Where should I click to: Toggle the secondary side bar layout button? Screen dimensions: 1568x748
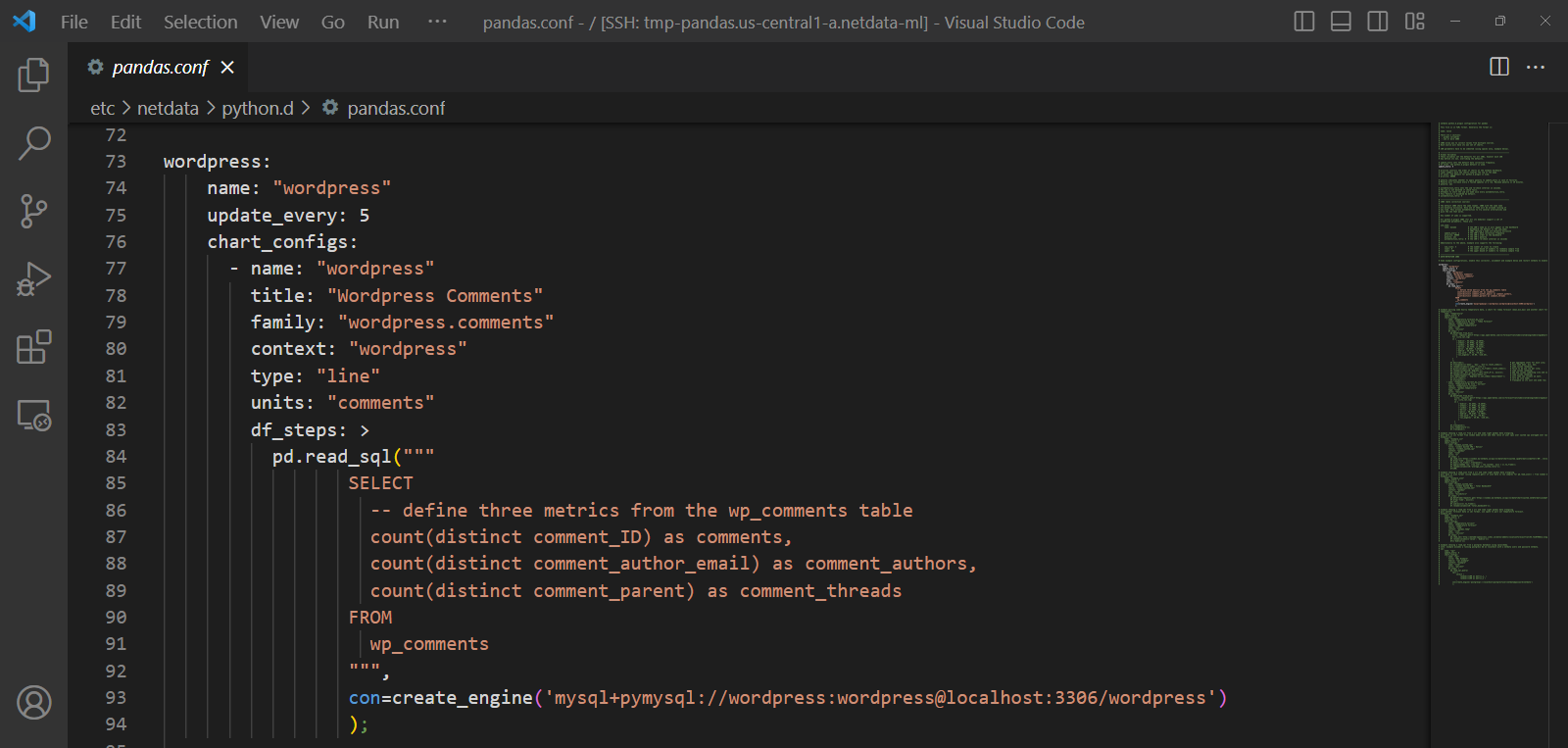1377,22
